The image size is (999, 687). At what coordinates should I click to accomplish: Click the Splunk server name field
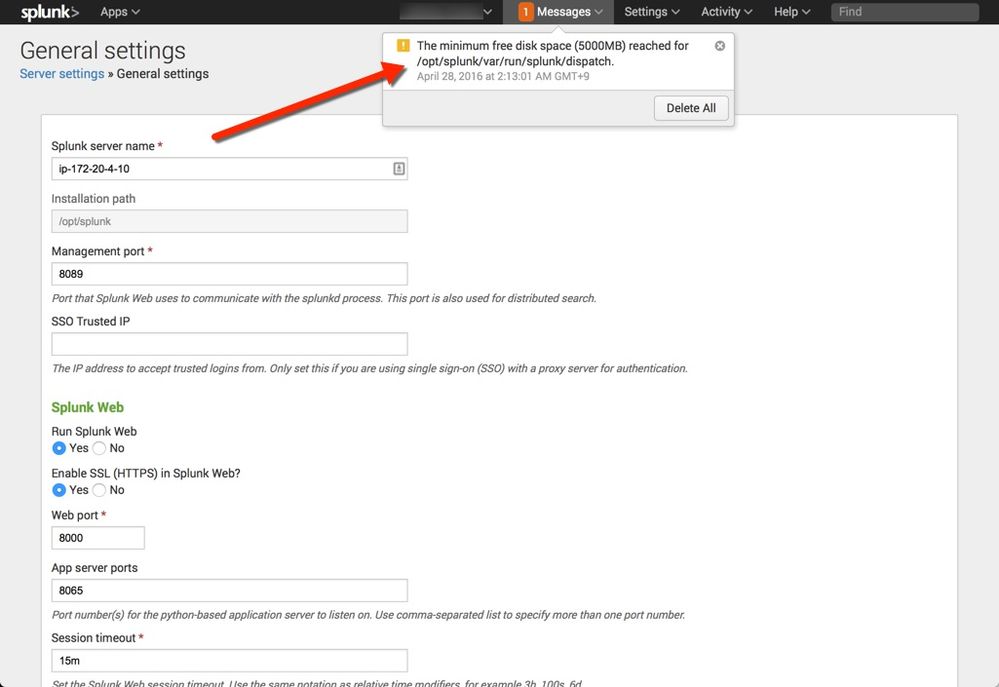(229, 169)
